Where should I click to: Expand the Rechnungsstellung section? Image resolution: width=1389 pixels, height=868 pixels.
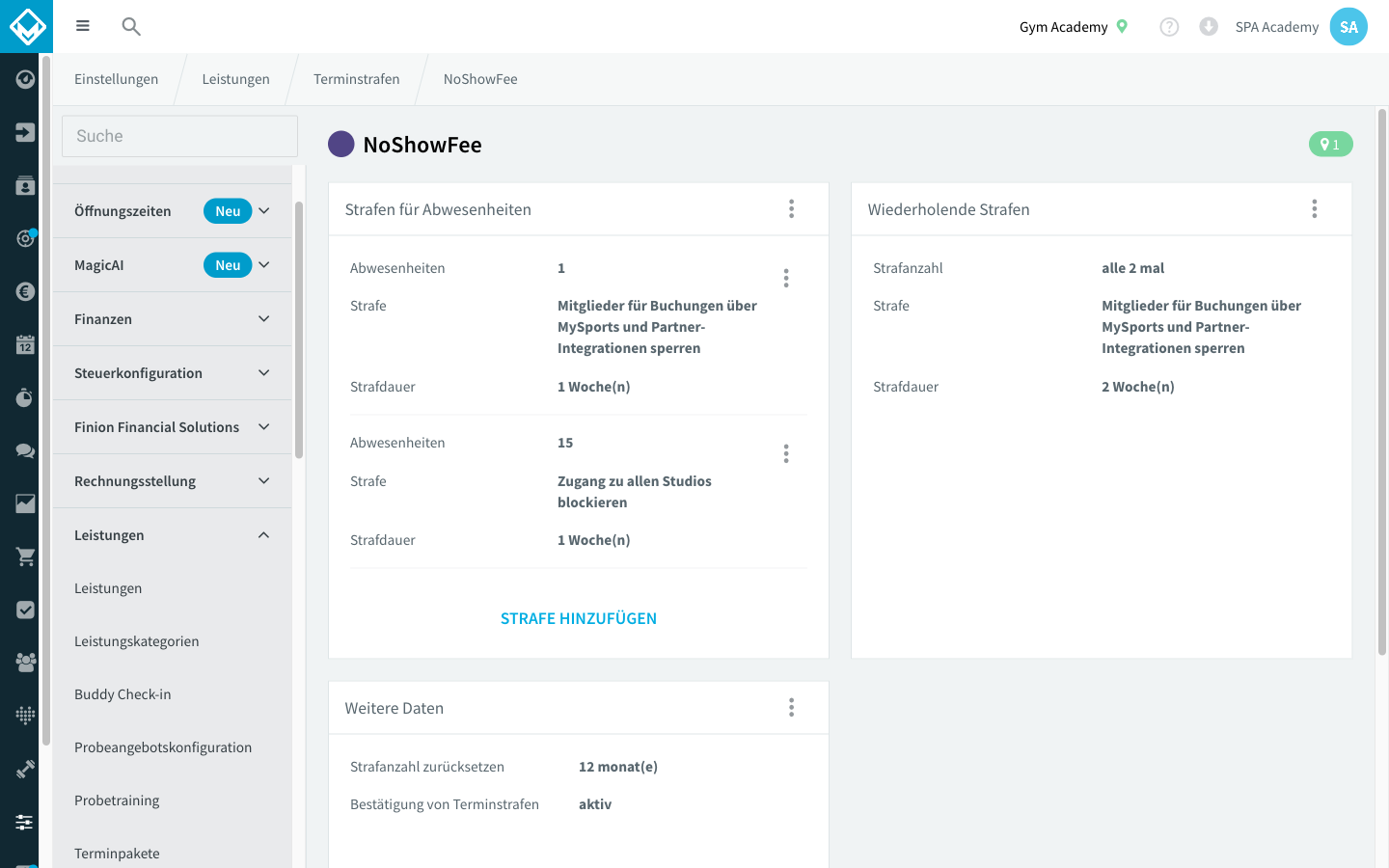coord(172,481)
